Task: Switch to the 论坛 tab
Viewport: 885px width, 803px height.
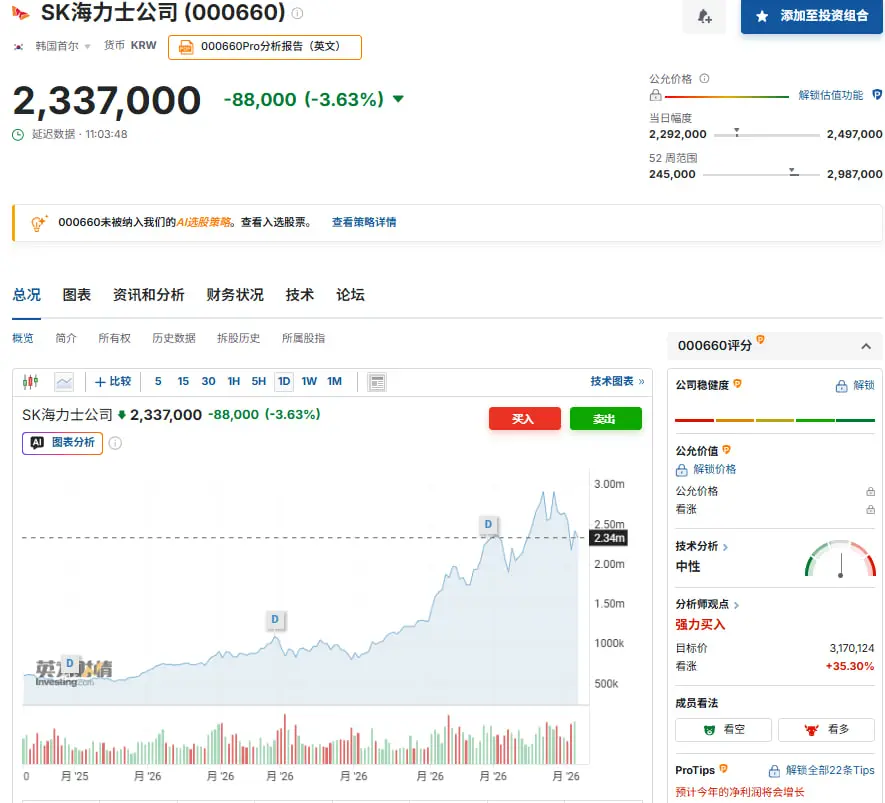Action: tap(351, 295)
